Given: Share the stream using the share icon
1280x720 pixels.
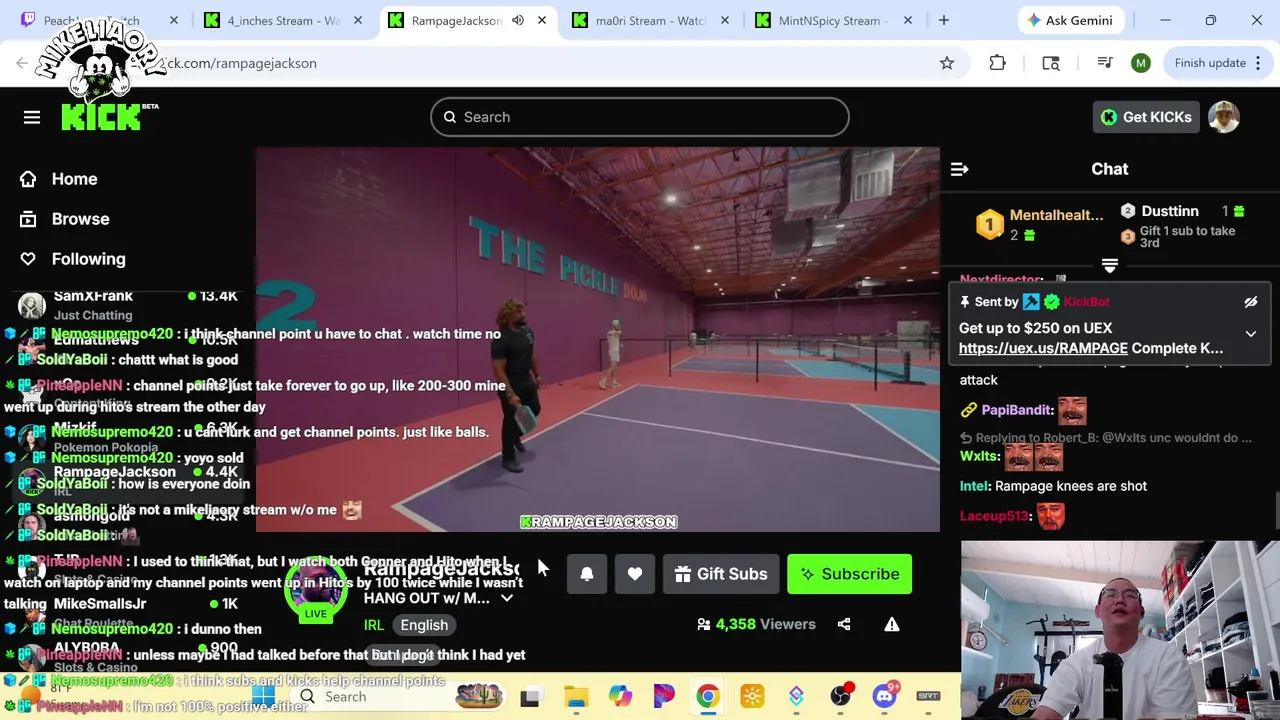Looking at the screenshot, I should coord(844,624).
